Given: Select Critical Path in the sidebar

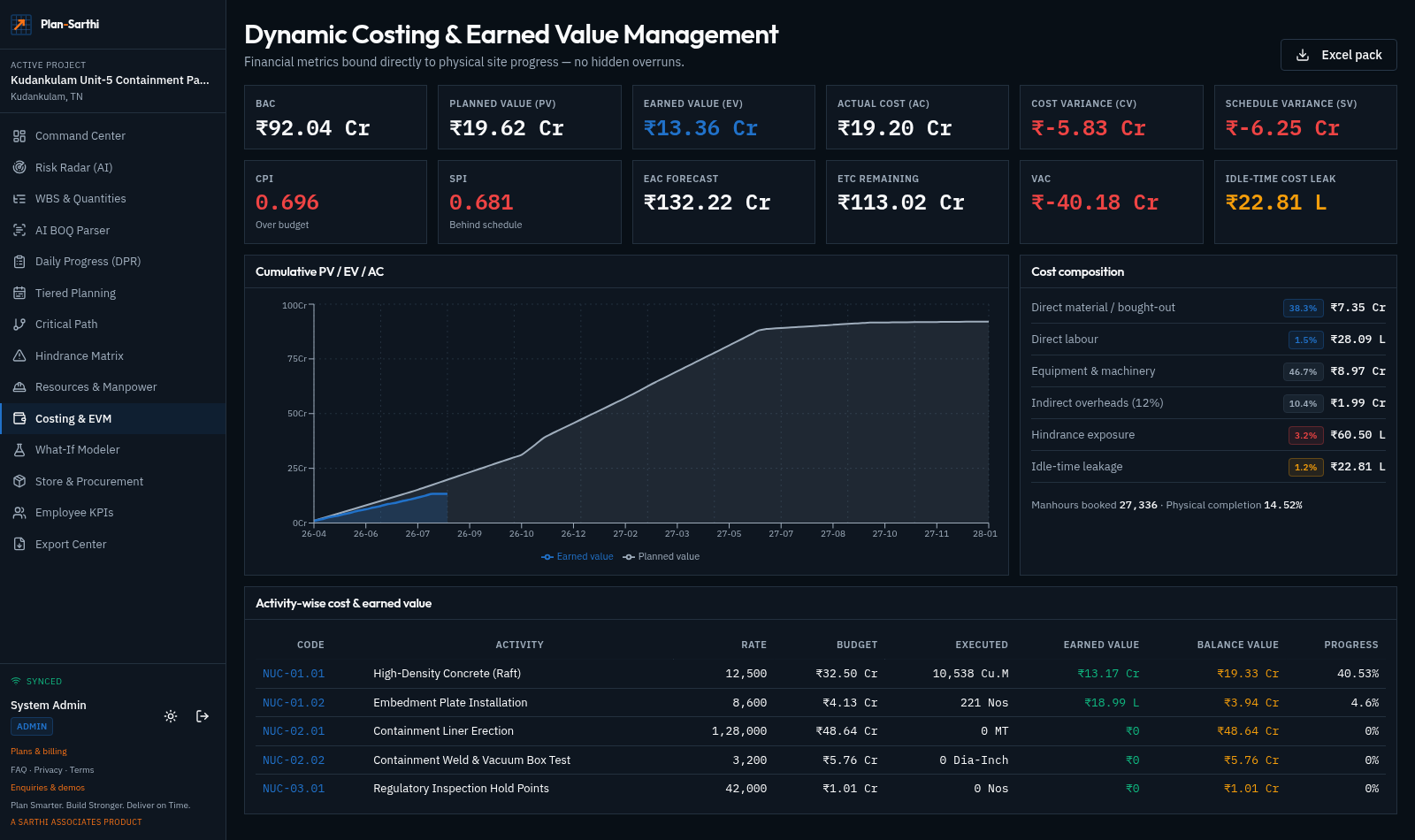Looking at the screenshot, I should pos(113,325).
